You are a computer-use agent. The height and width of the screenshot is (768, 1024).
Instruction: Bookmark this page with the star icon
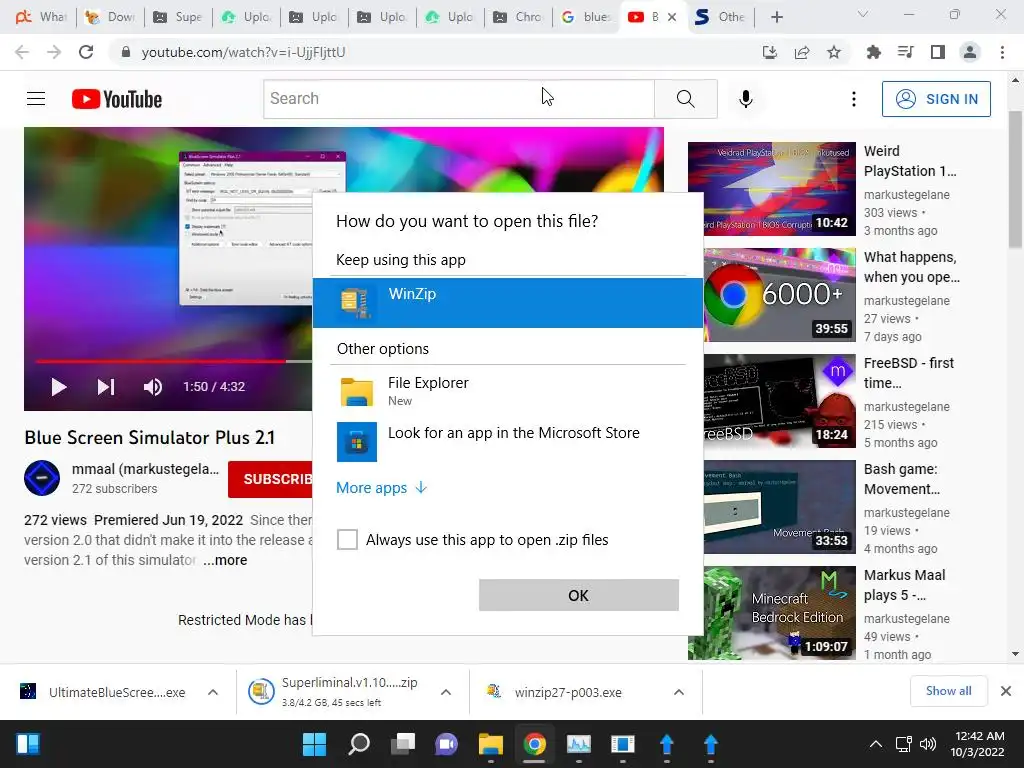pos(834,52)
